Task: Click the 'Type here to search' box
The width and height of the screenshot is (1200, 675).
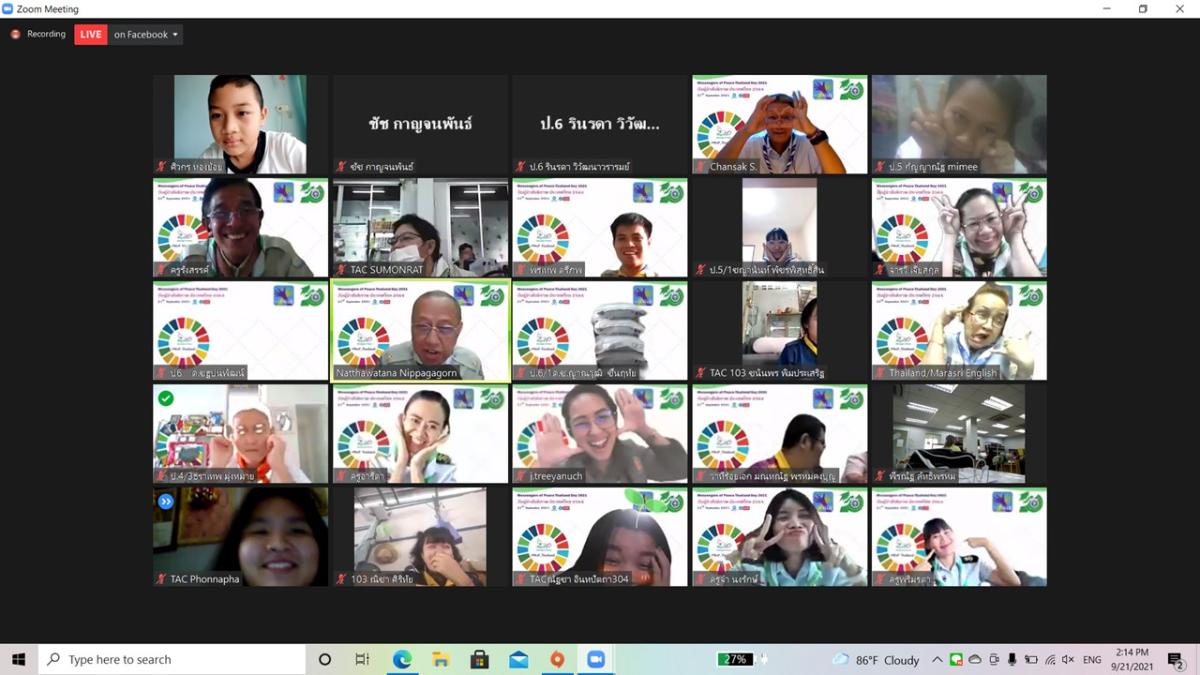Action: tap(170, 659)
